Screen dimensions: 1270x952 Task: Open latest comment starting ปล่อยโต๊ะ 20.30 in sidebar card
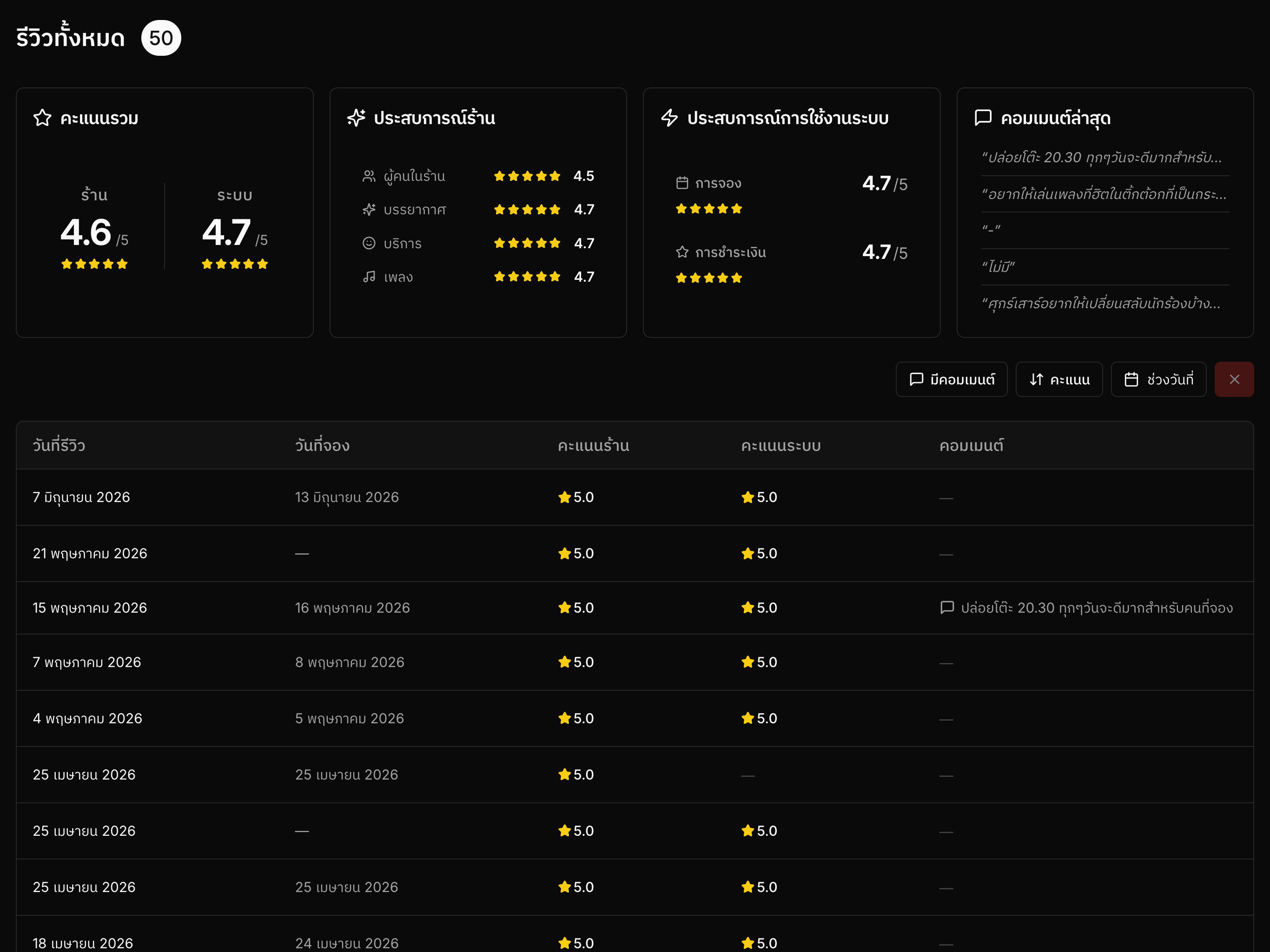pyautogui.click(x=1102, y=157)
